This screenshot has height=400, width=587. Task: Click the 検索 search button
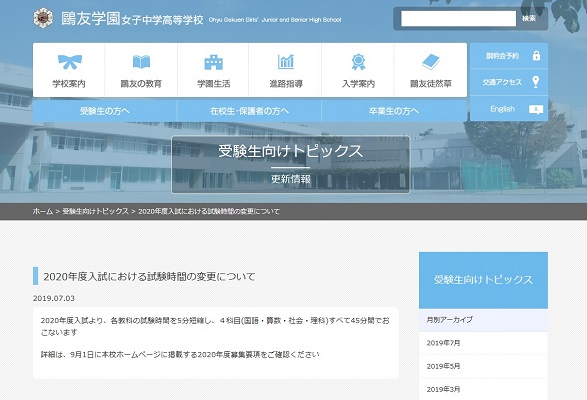point(529,18)
